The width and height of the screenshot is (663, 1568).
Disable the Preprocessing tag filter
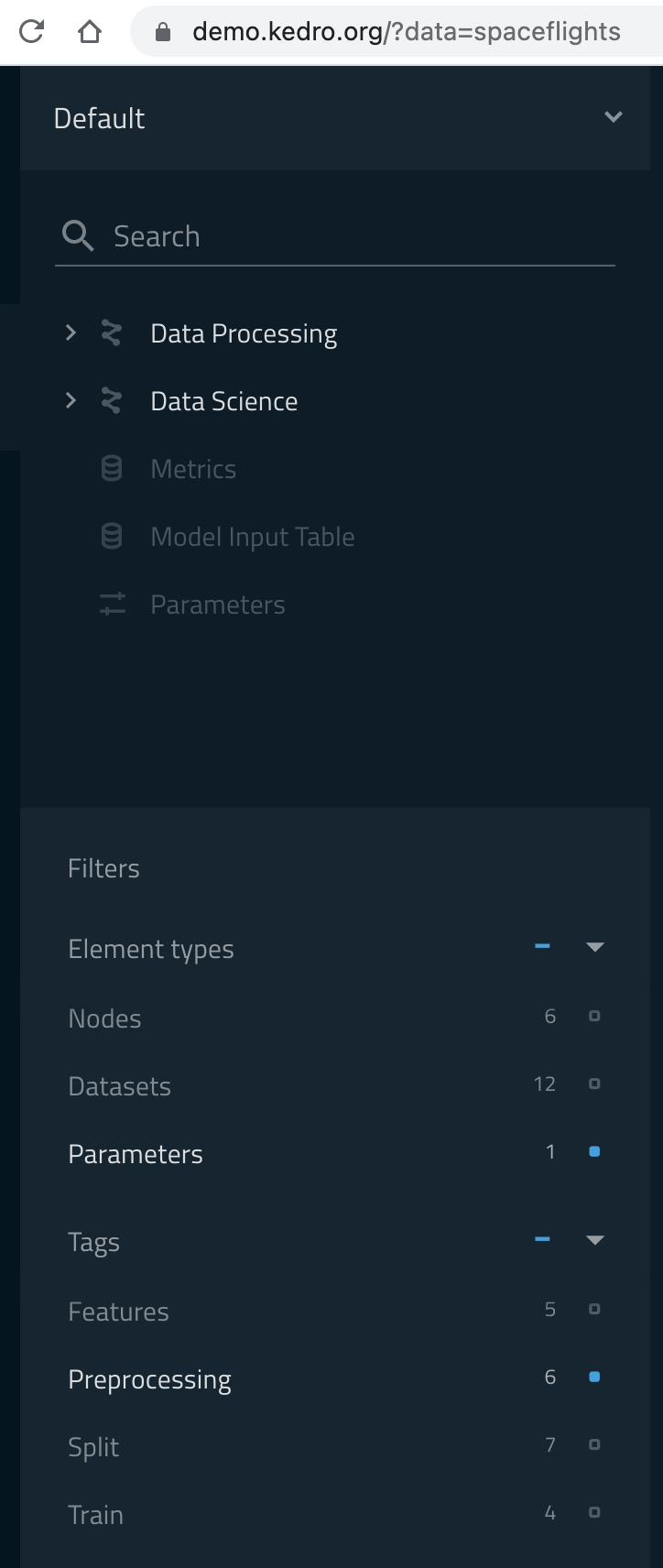[x=594, y=1377]
